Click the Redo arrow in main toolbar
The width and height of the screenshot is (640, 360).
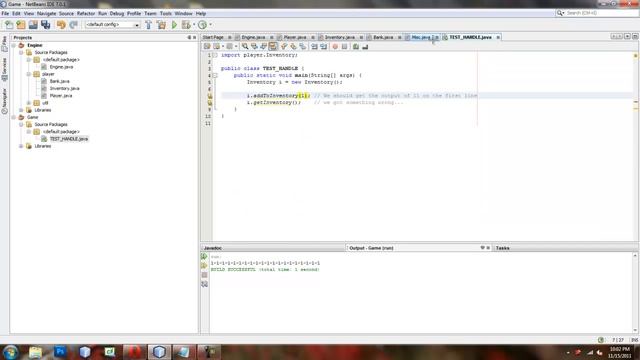pos(73,25)
